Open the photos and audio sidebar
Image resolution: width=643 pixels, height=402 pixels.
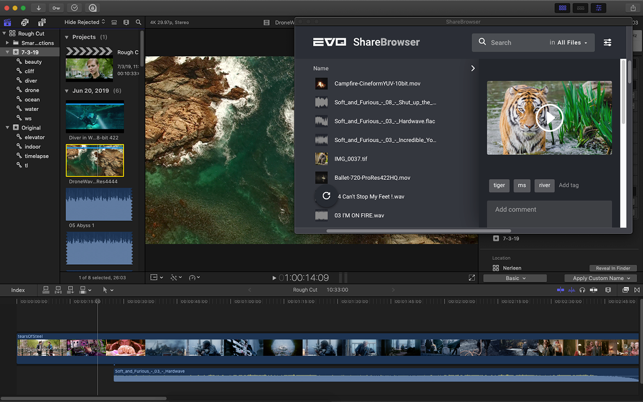(x=25, y=22)
